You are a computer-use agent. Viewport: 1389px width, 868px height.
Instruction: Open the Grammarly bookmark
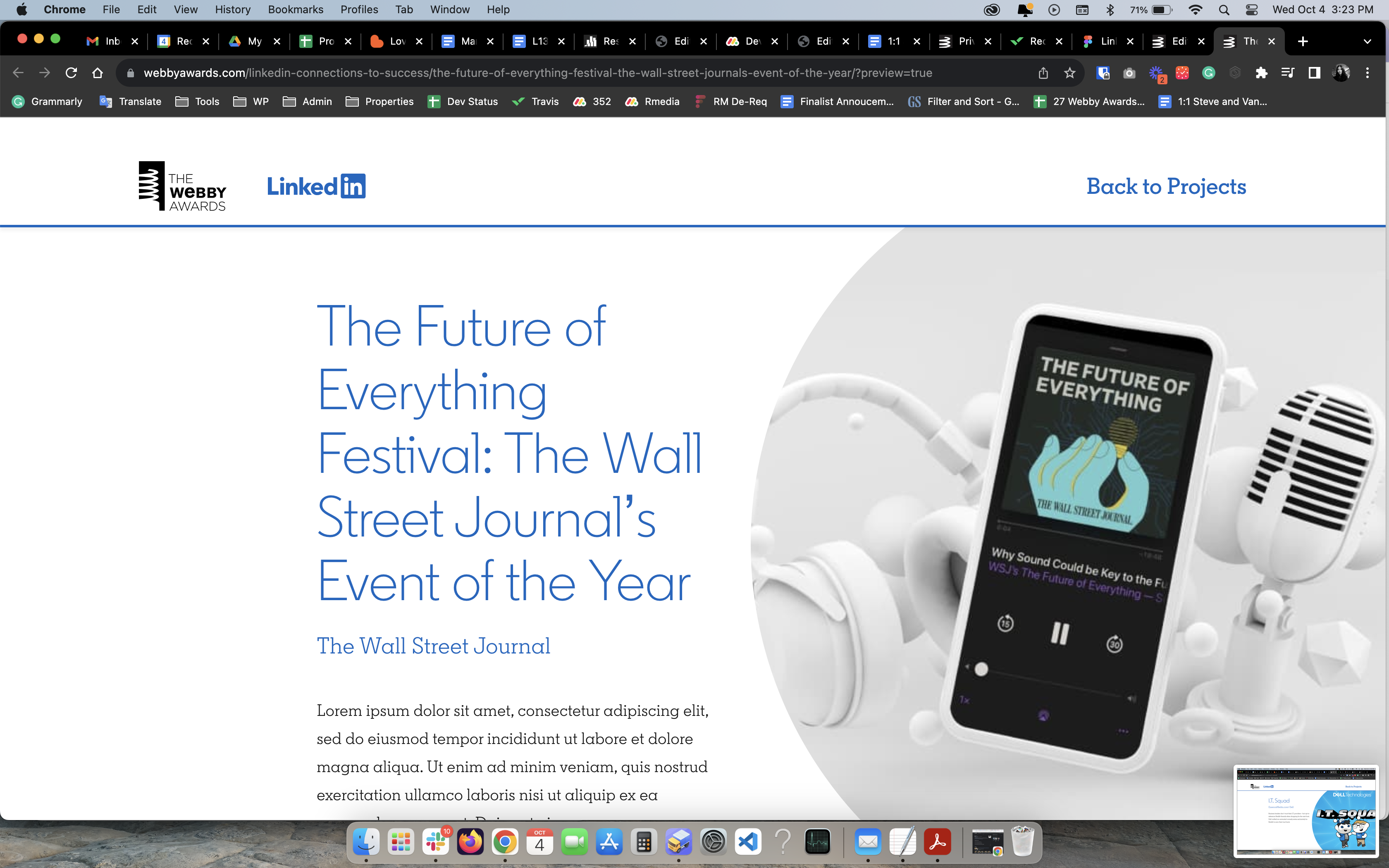coord(48,102)
